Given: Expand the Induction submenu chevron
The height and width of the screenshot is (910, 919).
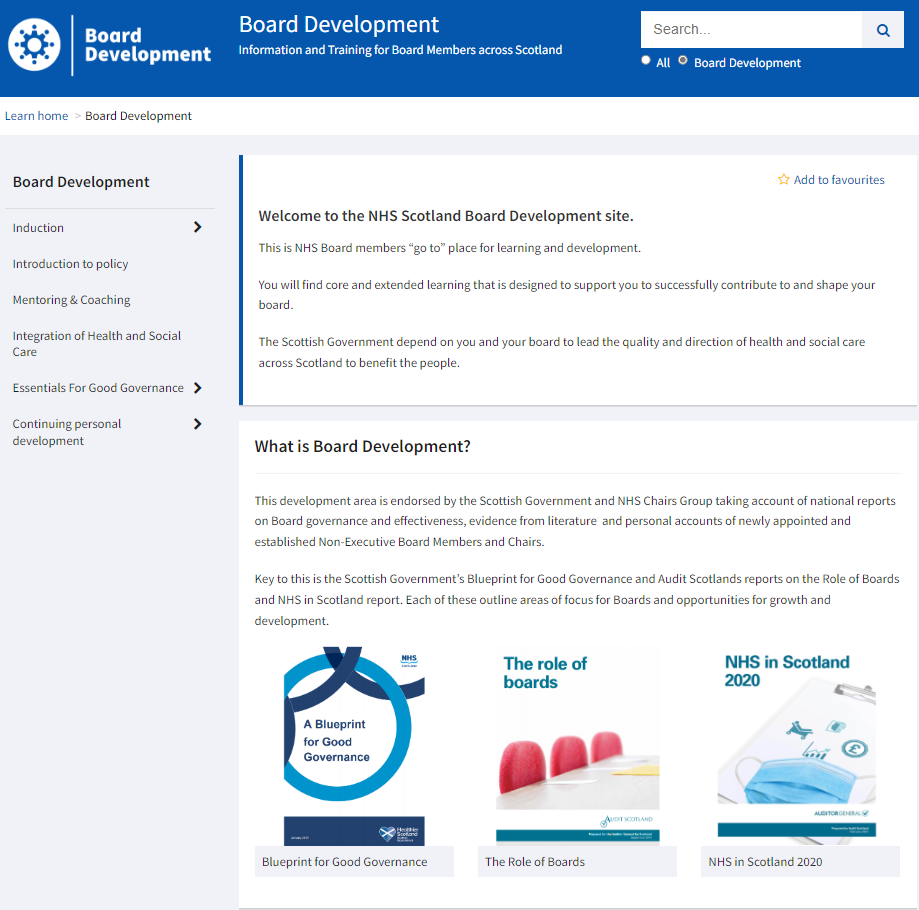Looking at the screenshot, I should pyautogui.click(x=198, y=227).
